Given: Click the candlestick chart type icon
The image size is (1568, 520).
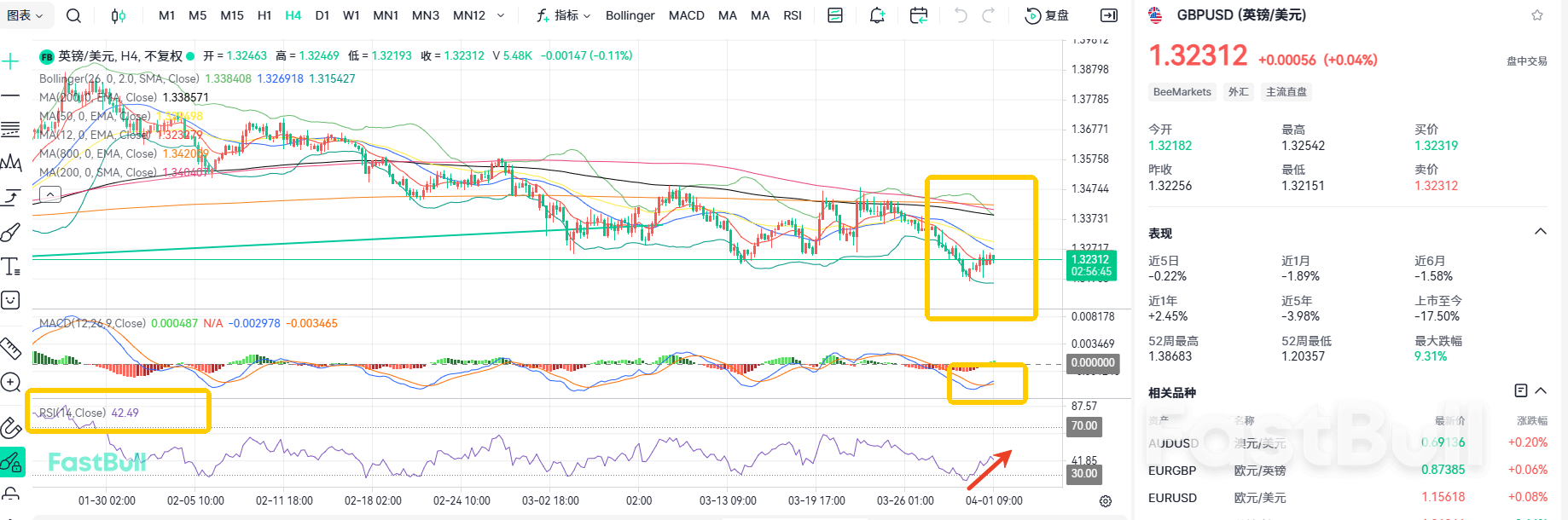Looking at the screenshot, I should (119, 15).
